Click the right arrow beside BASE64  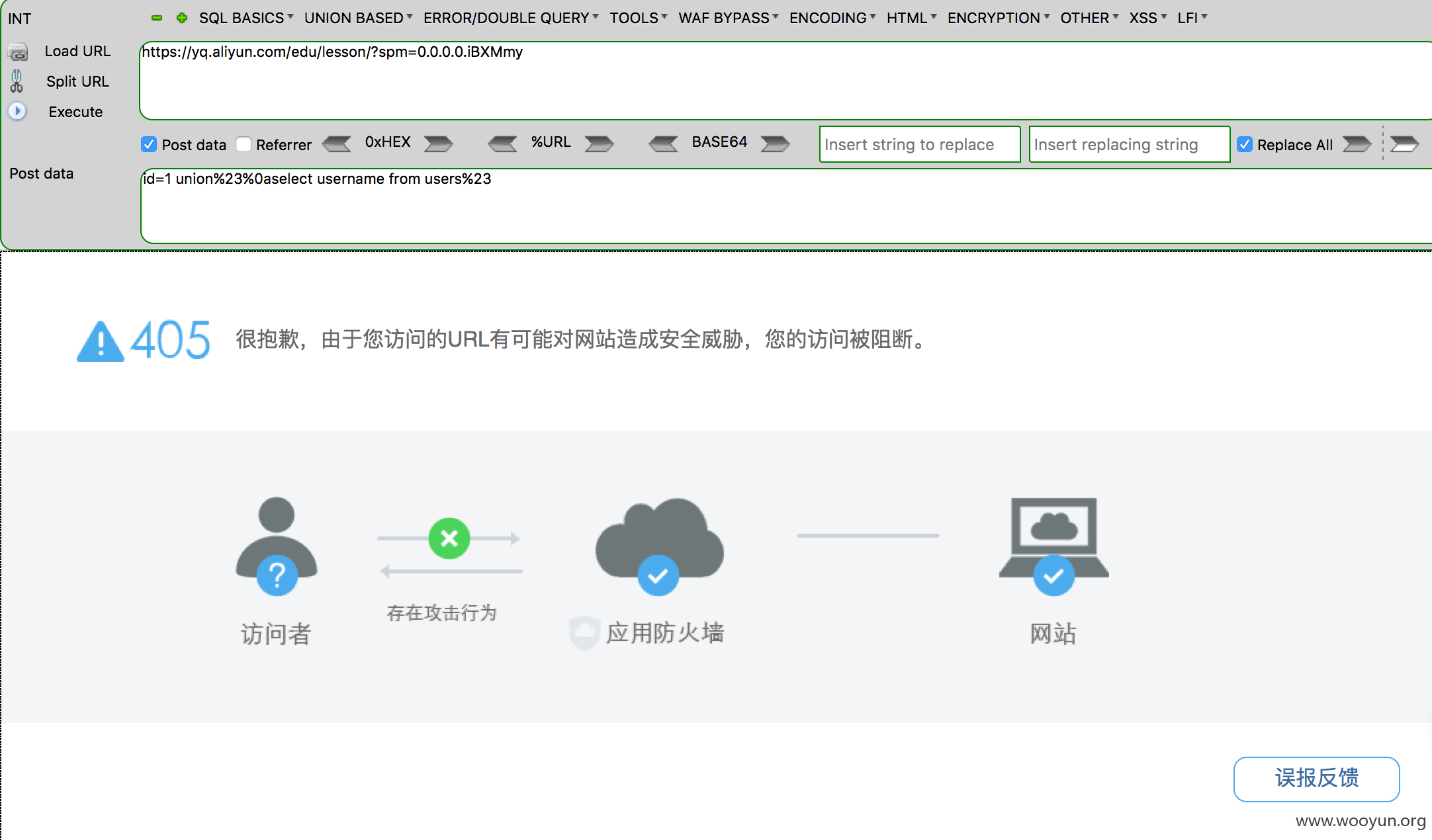click(x=775, y=144)
